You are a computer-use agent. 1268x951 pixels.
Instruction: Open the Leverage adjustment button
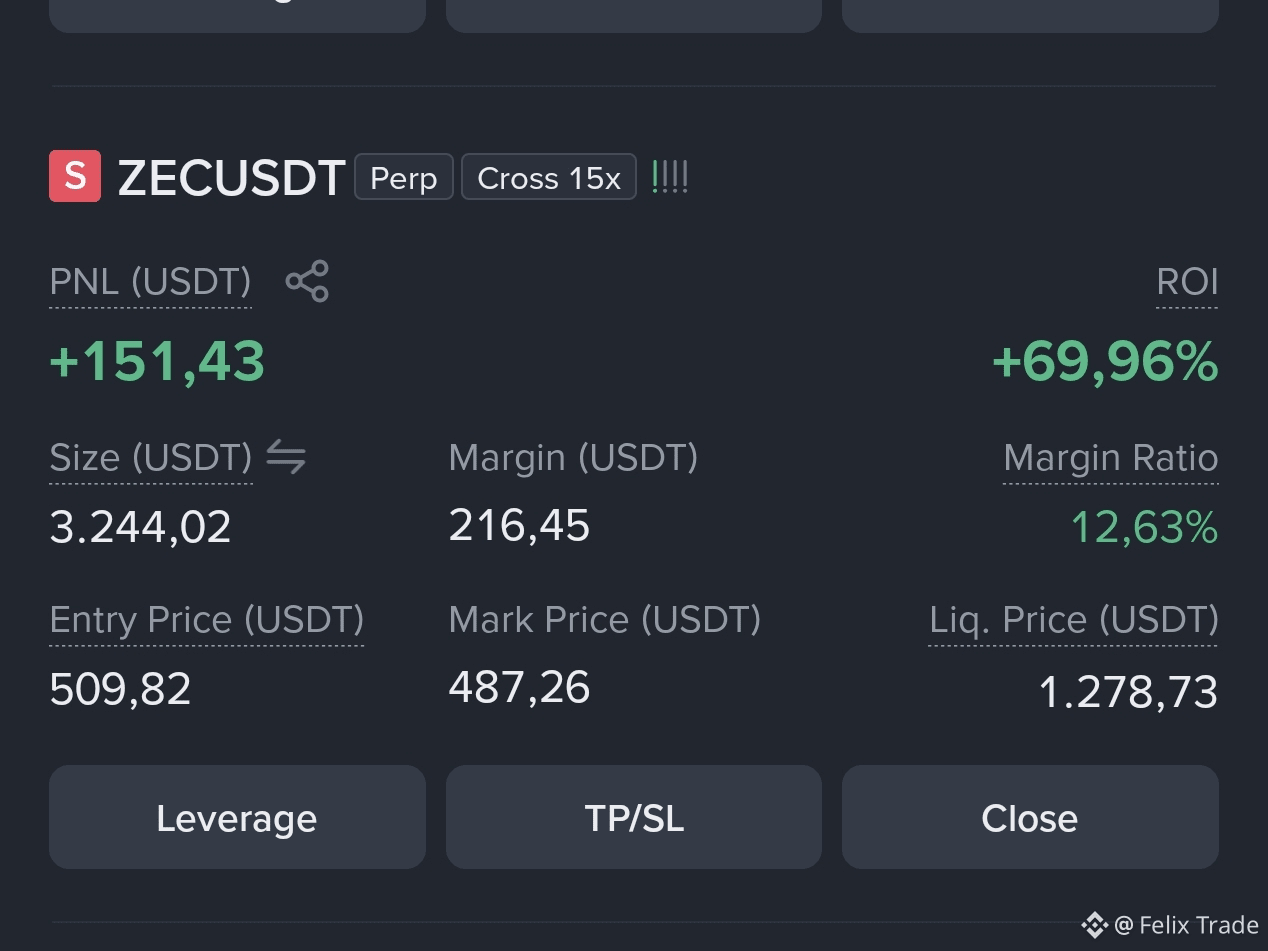pos(237,817)
